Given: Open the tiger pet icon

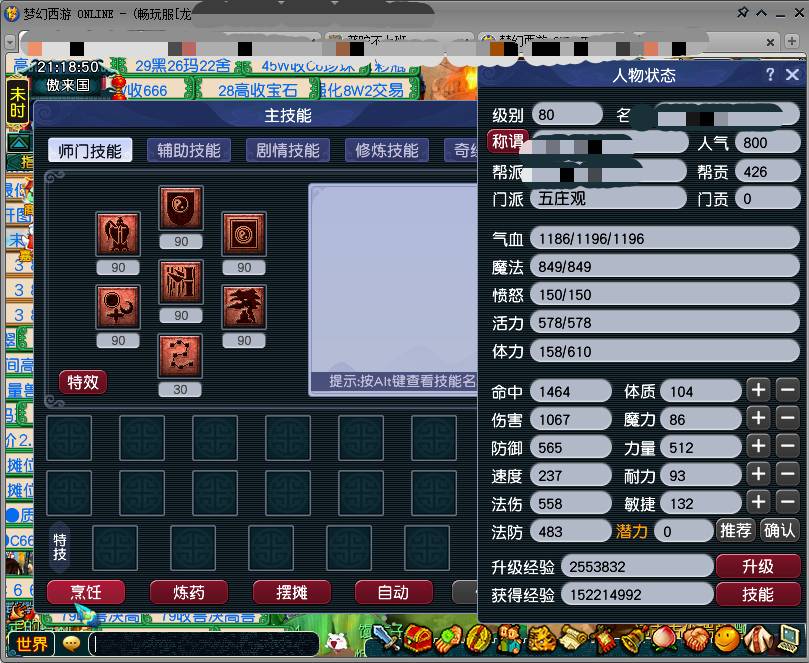Looking at the screenshot, I should 541,639.
